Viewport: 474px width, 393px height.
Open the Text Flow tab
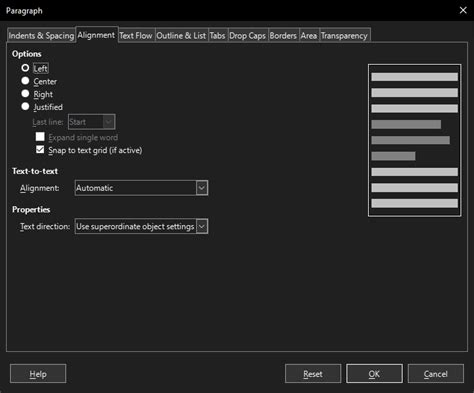click(136, 36)
